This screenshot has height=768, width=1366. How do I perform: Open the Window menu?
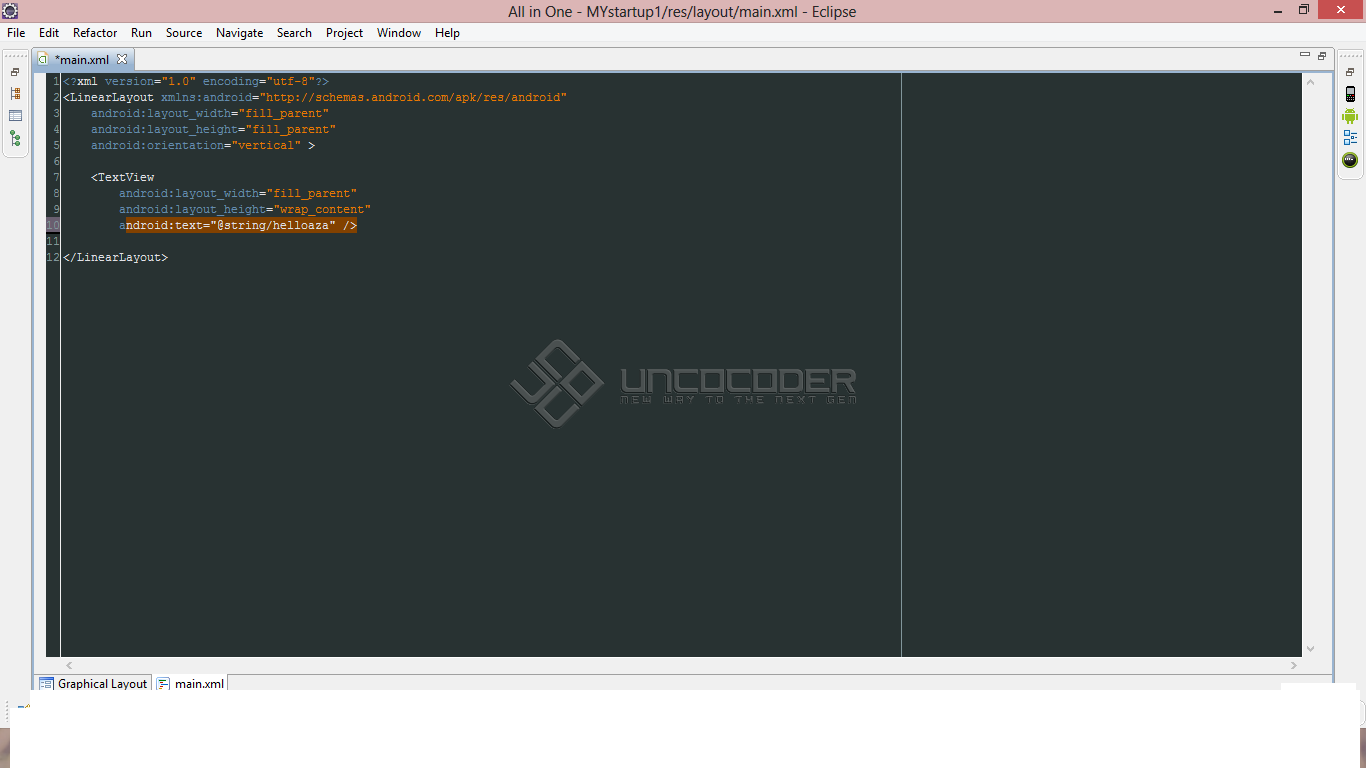[x=399, y=33]
